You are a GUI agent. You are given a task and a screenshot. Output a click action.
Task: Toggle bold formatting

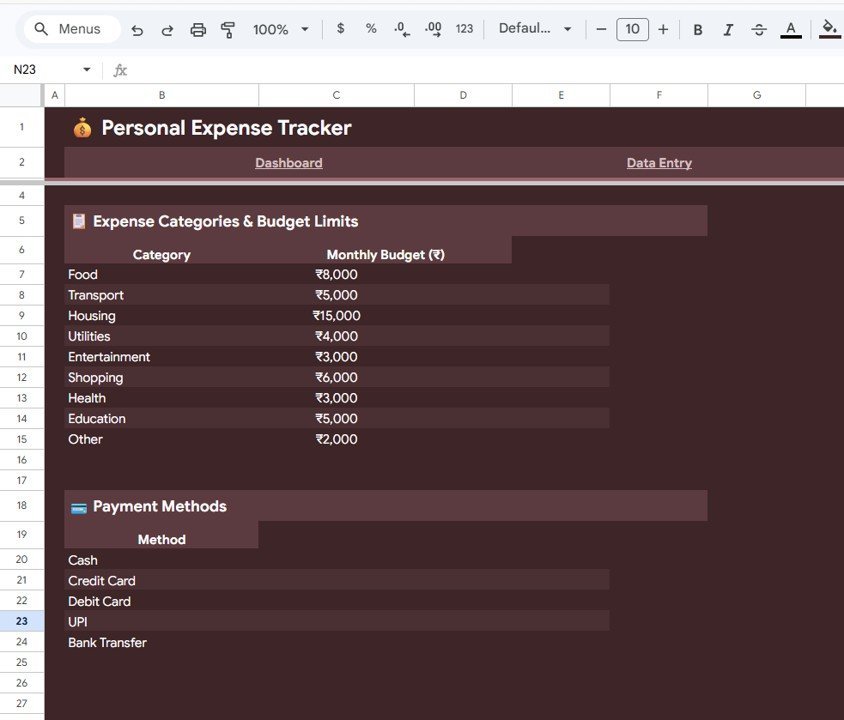point(698,30)
